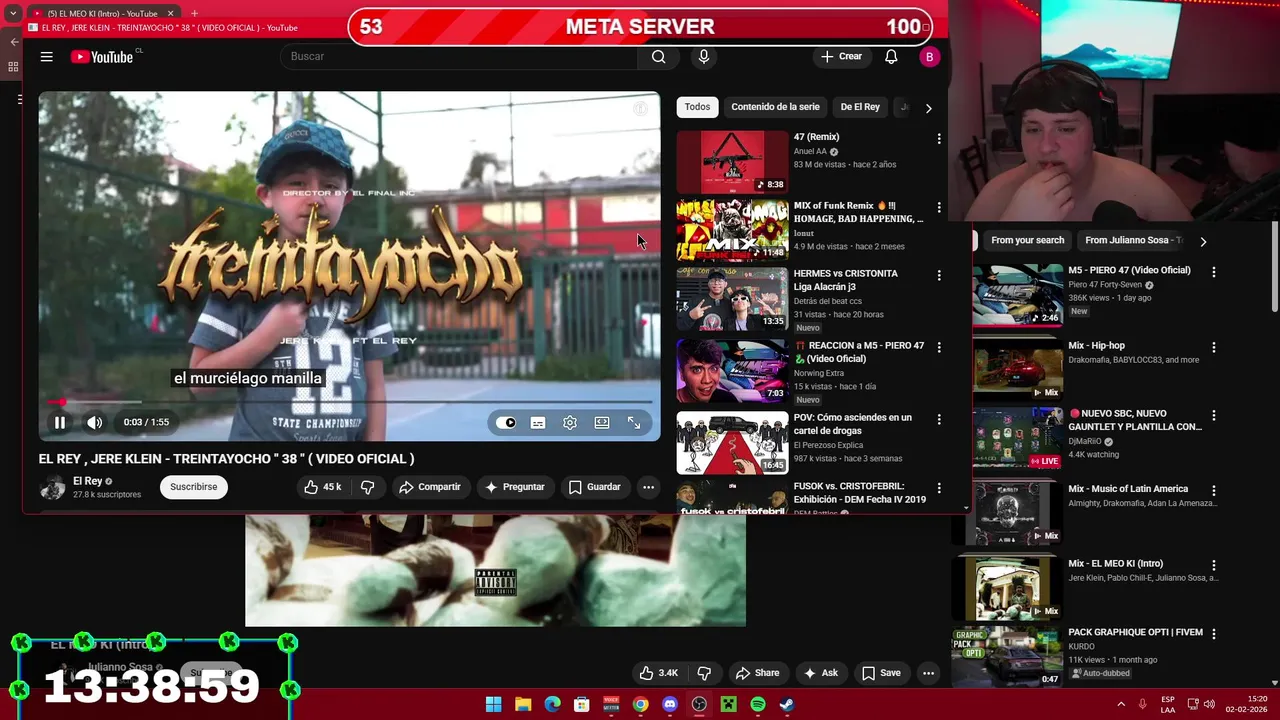Show more filter chips with the right arrow
This screenshot has width=1280, height=720.
coord(928,108)
